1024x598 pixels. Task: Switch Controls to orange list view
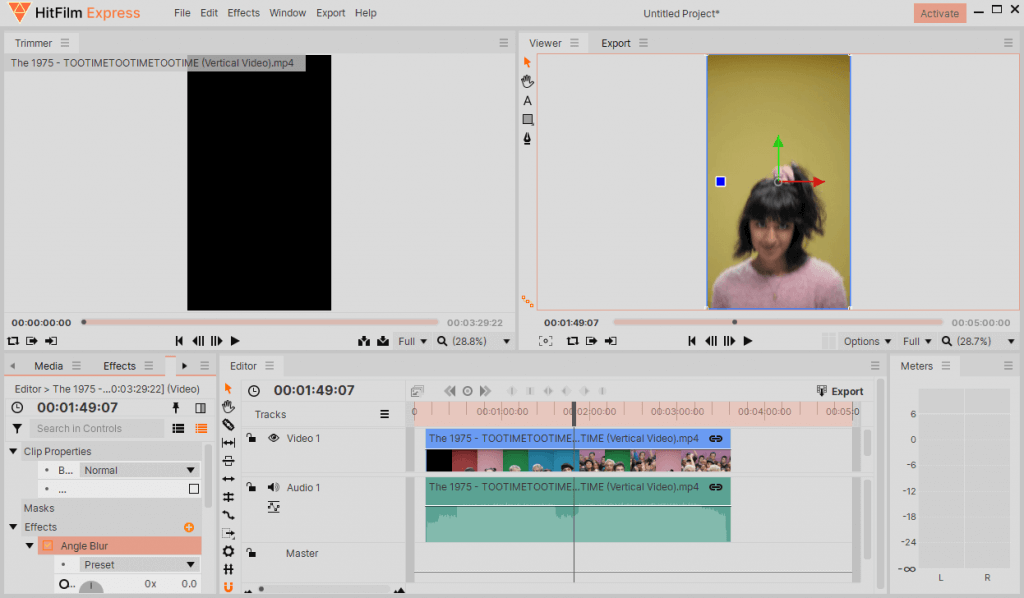coord(201,428)
